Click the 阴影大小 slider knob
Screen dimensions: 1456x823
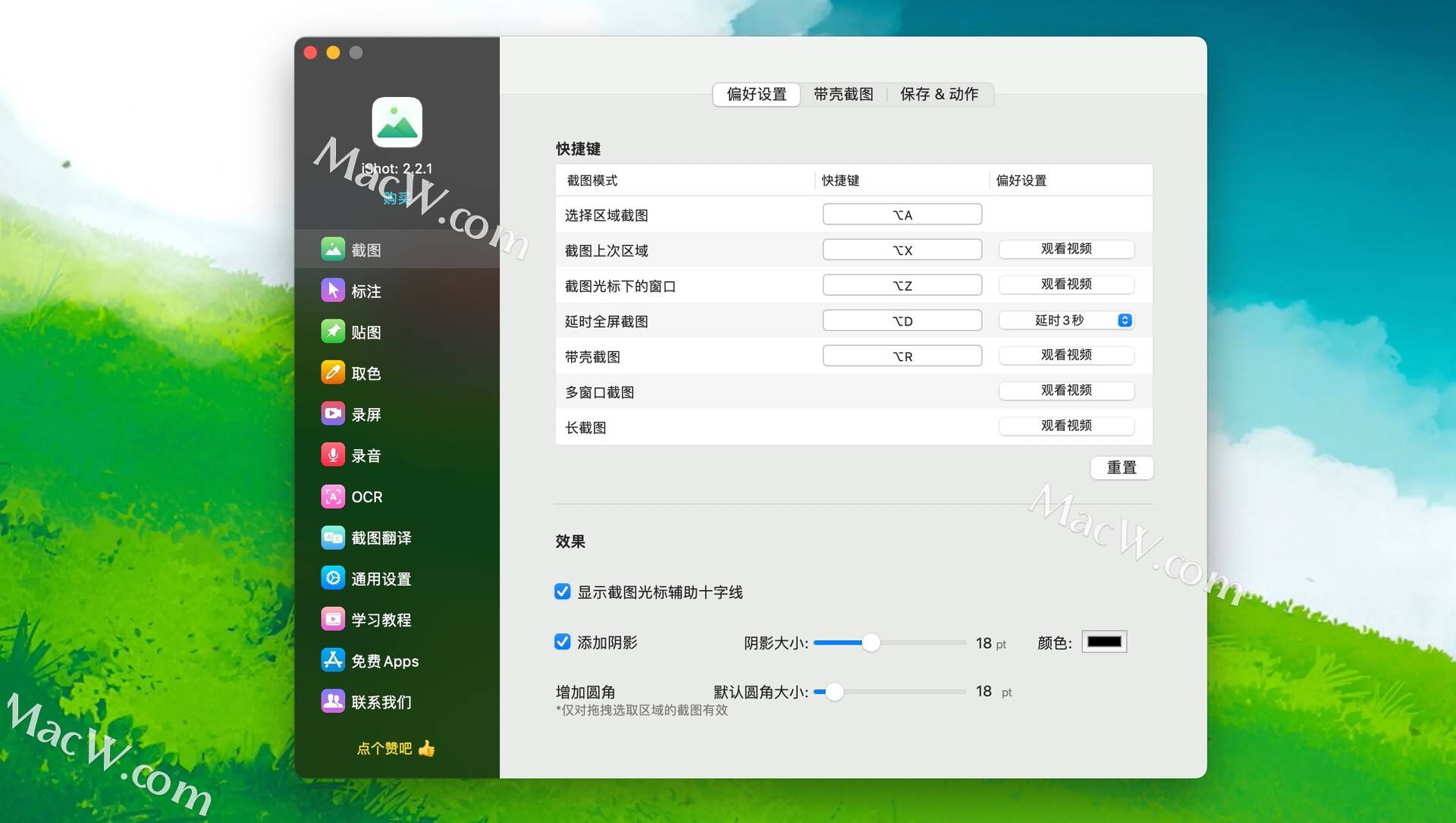[x=871, y=643]
